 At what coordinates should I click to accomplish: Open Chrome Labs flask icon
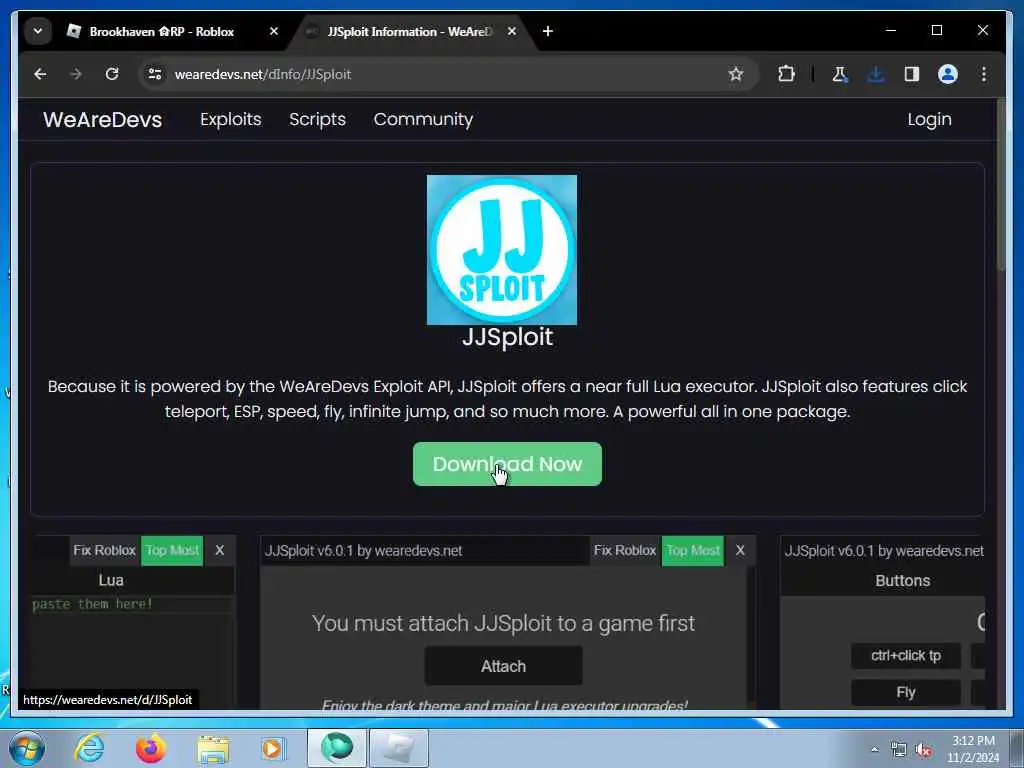click(x=840, y=74)
